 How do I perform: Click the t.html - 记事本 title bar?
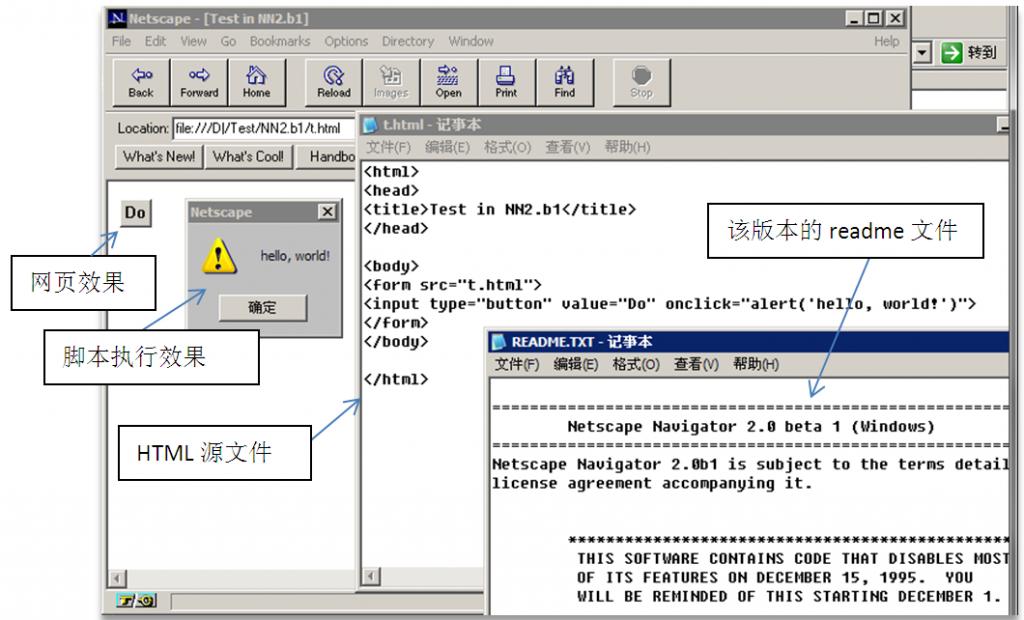(682, 125)
